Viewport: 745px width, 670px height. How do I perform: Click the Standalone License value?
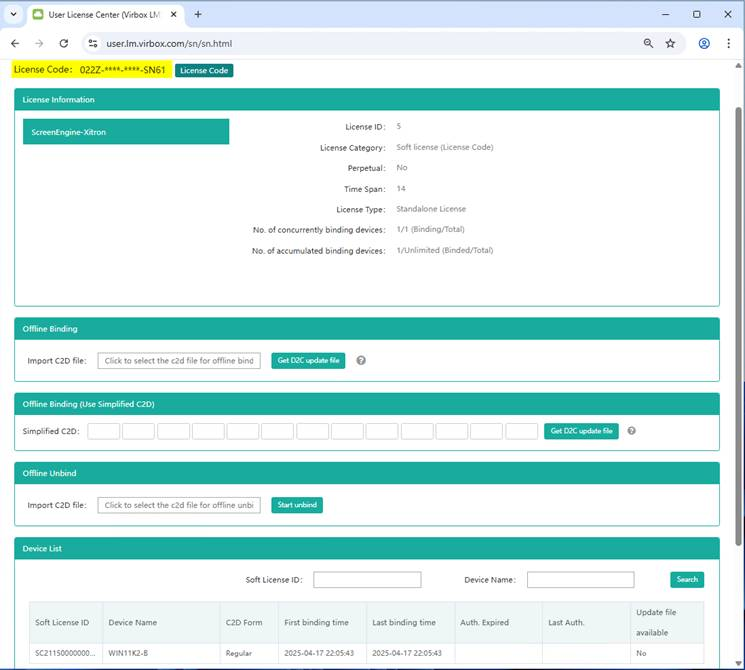(431, 209)
